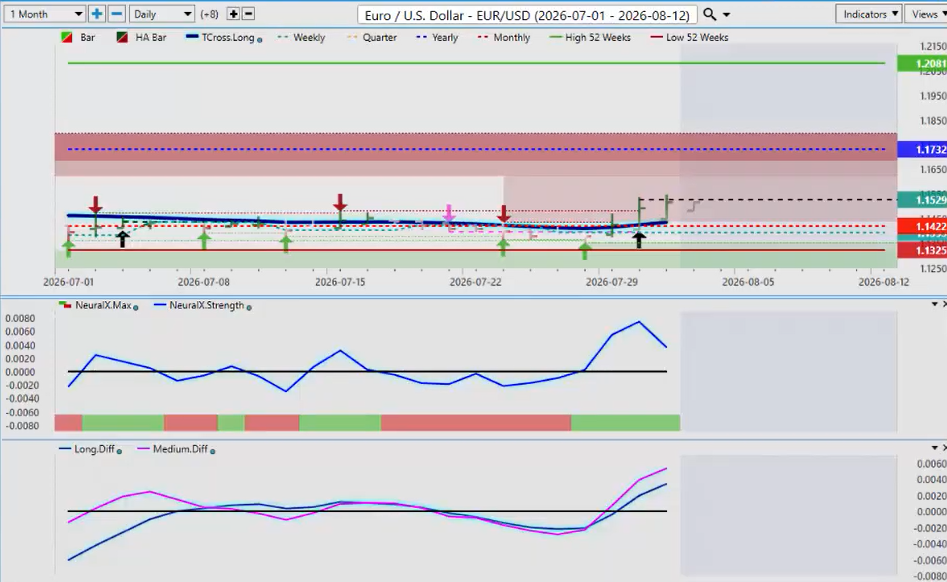The width and height of the screenshot is (947, 582).
Task: Open the 1 Month time range dropdown
Action: point(44,14)
